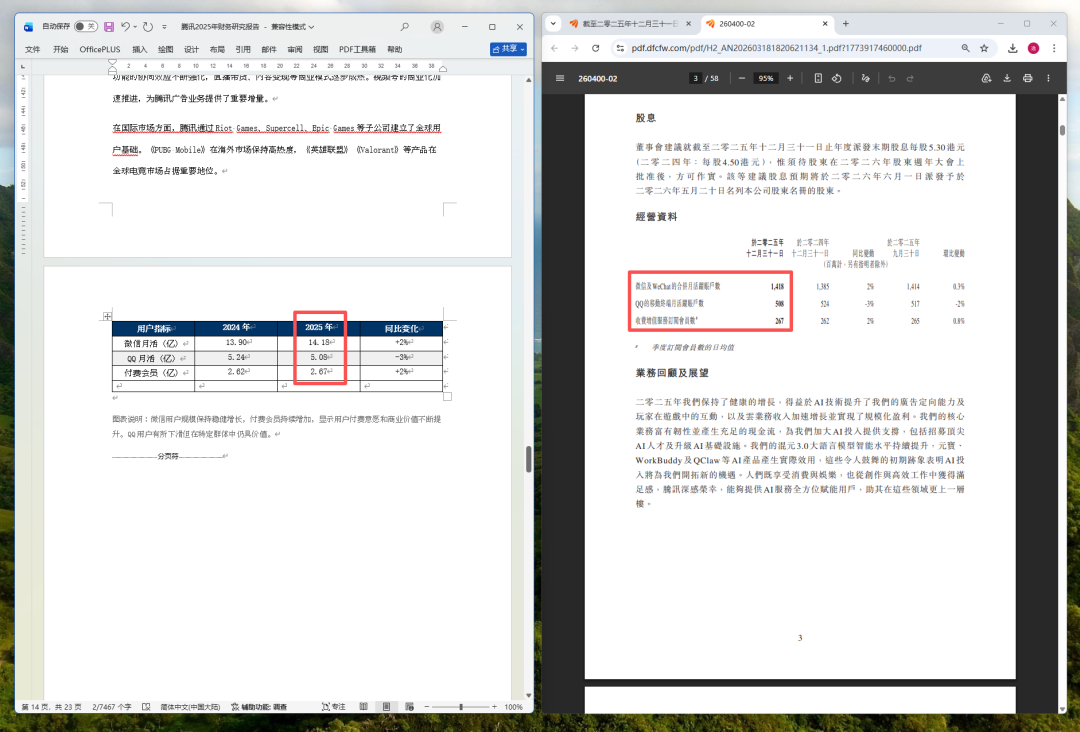Click word count 2/7467 个字
The width and height of the screenshot is (1080, 732).
(112, 707)
